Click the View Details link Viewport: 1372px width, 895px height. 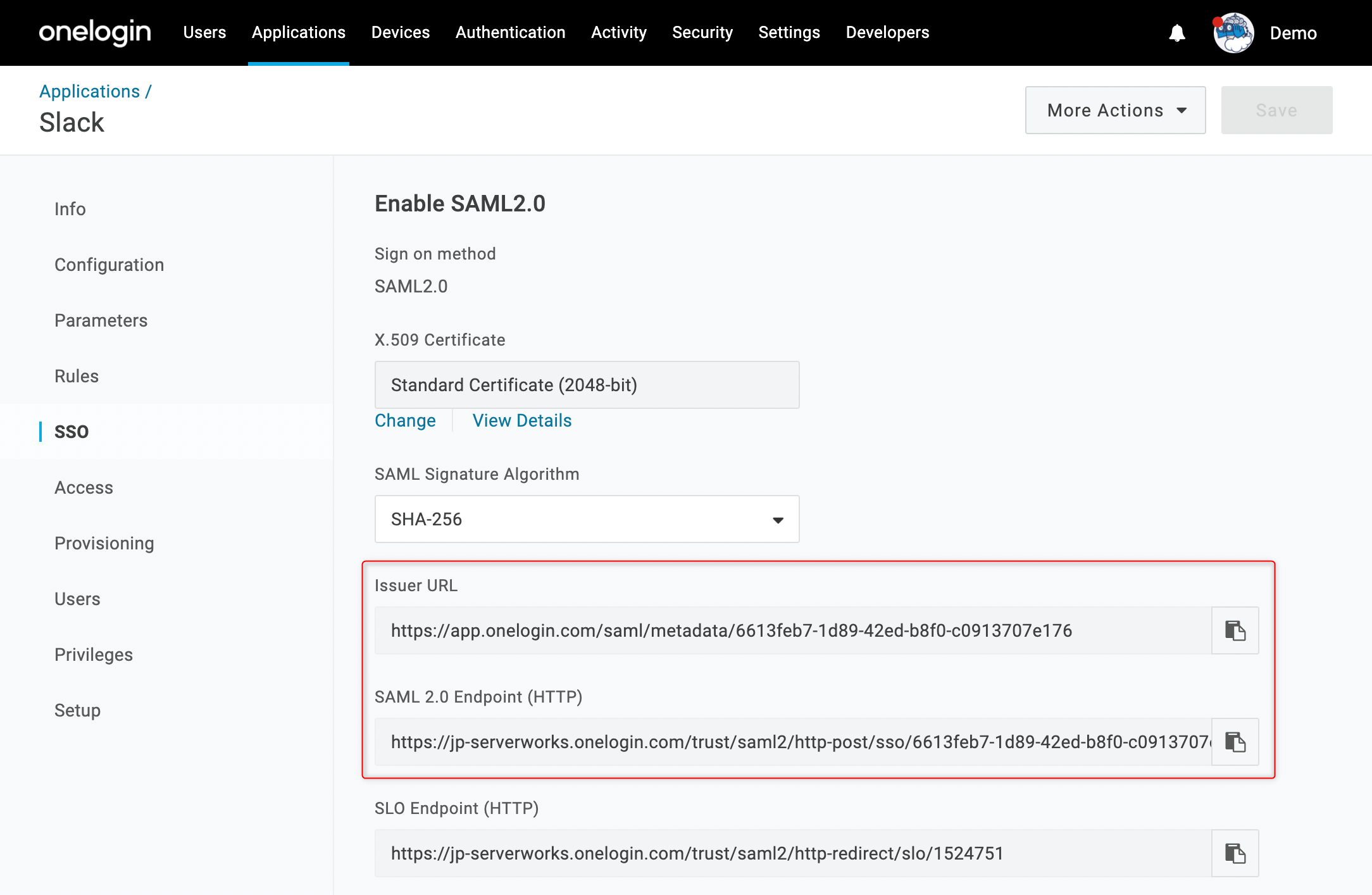coord(522,420)
